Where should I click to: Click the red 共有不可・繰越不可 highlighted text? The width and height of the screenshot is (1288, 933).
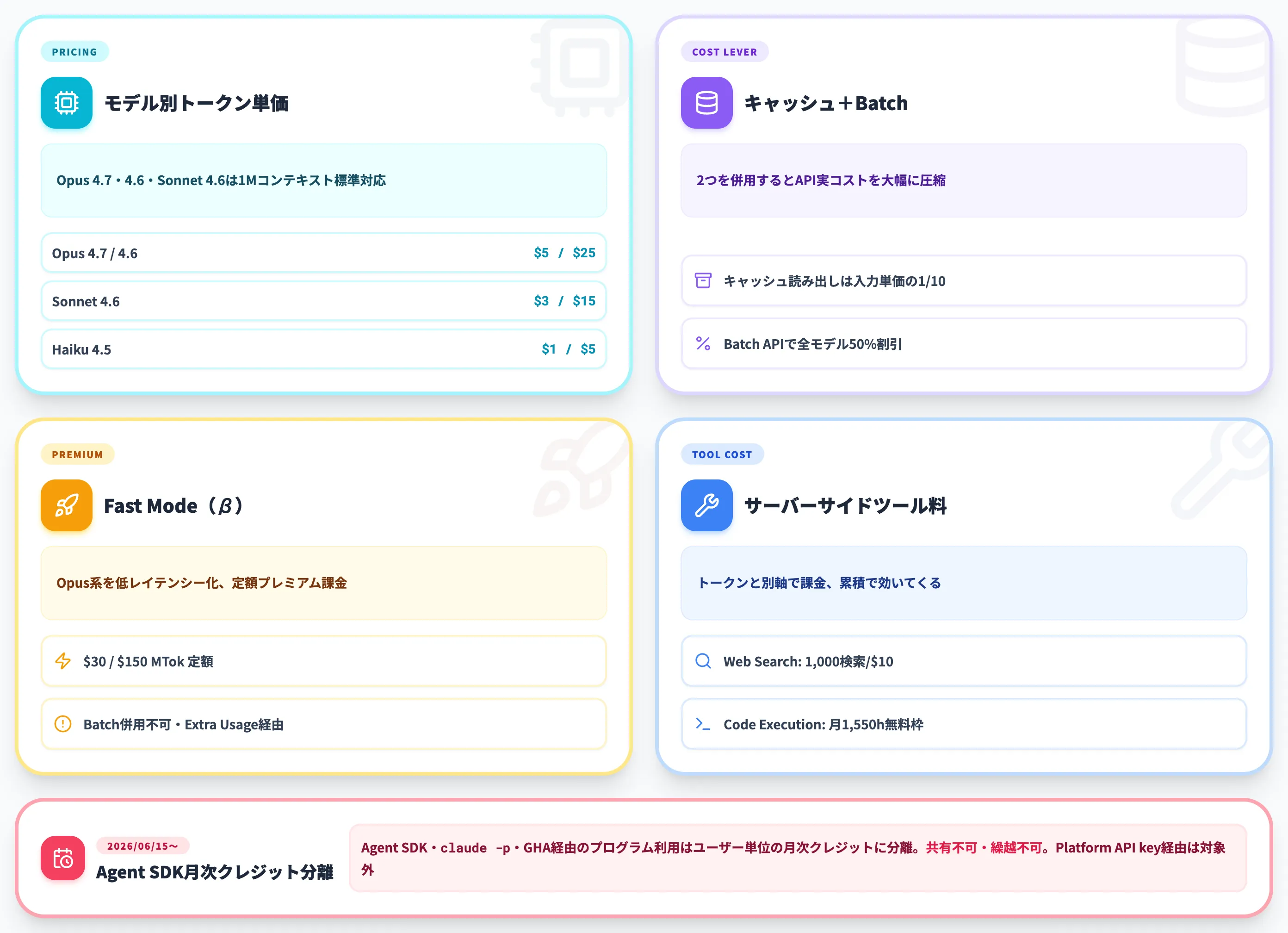(x=984, y=848)
